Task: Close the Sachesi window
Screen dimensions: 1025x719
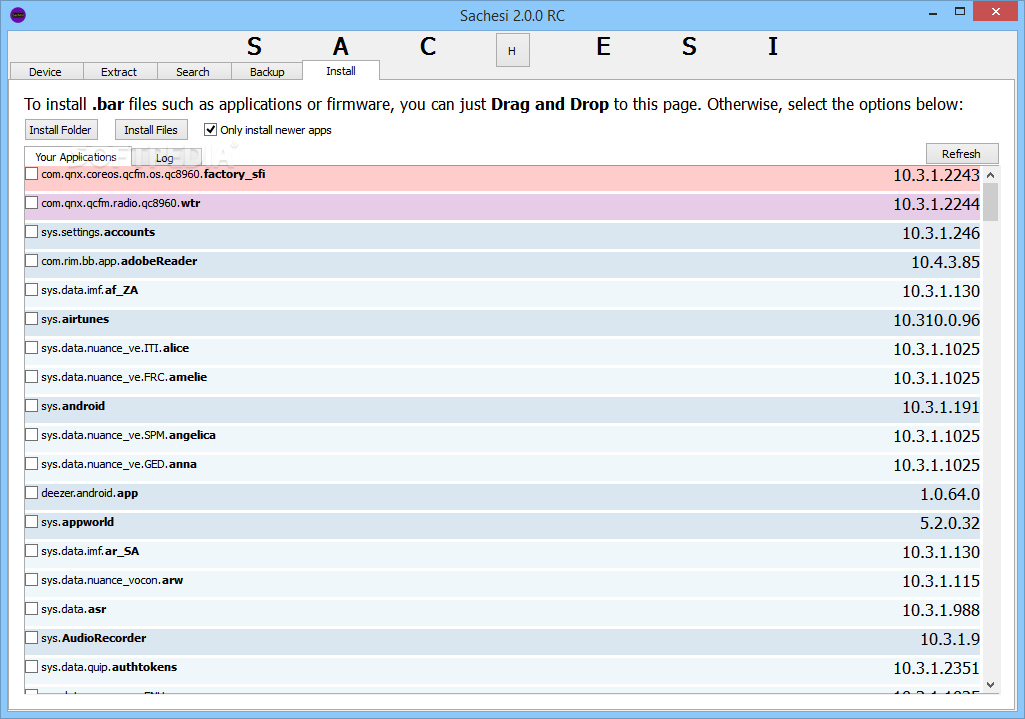Action: [x=996, y=11]
